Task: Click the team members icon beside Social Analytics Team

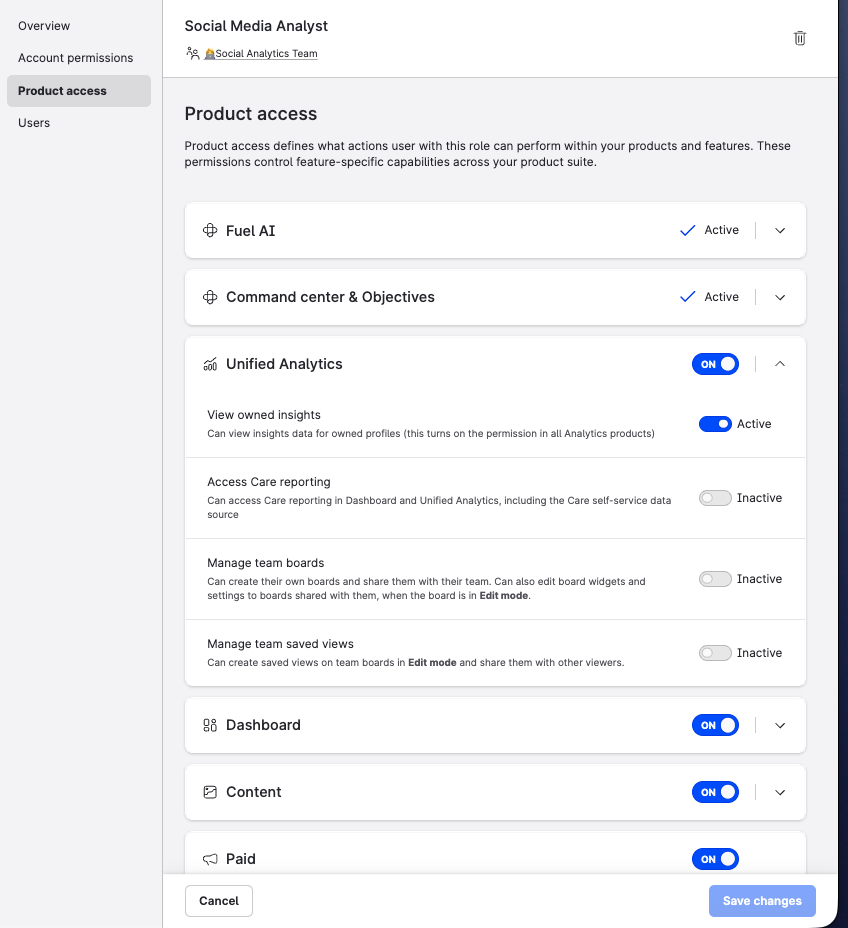Action: [x=192, y=53]
